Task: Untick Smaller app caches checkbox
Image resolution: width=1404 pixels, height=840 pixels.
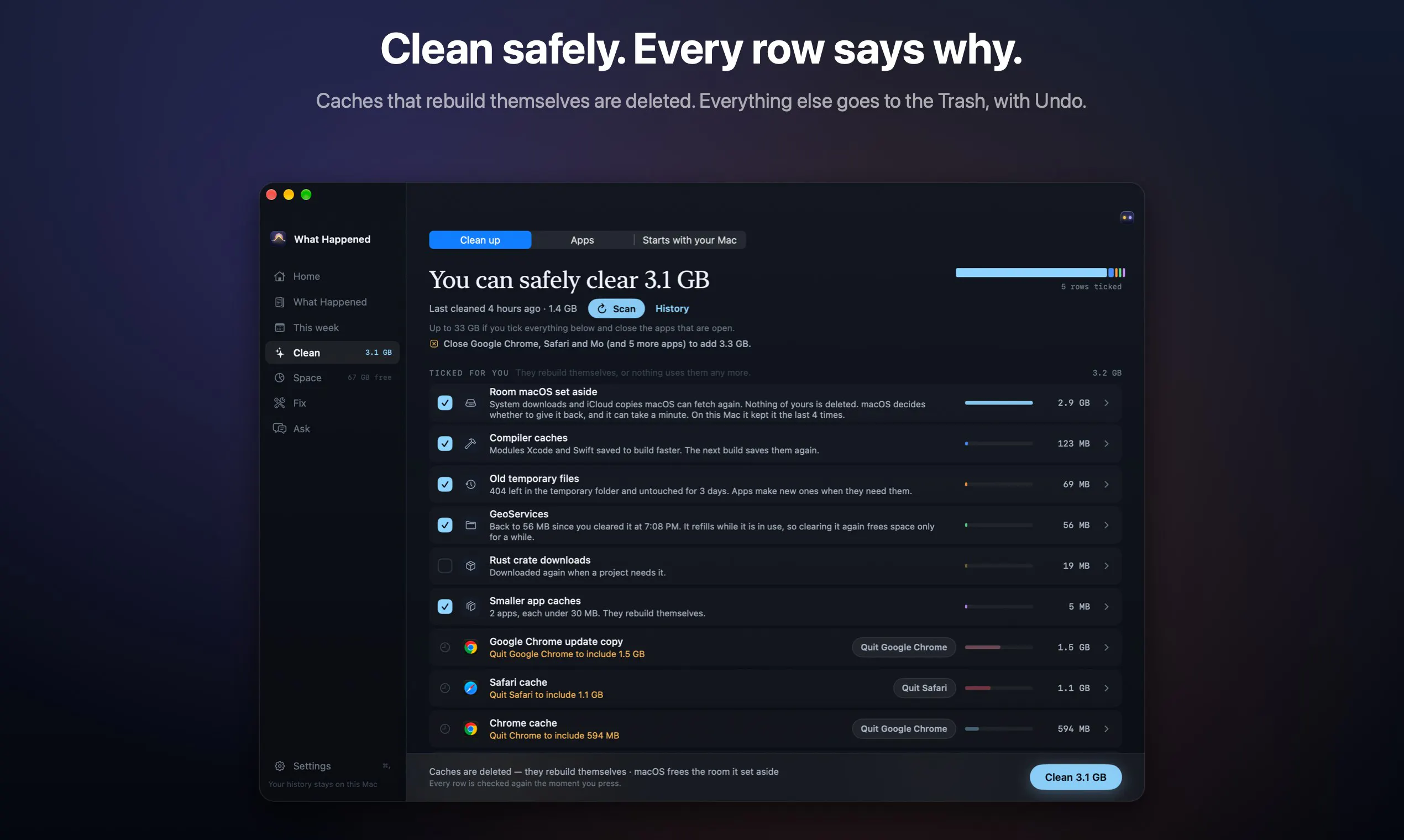Action: (x=445, y=606)
